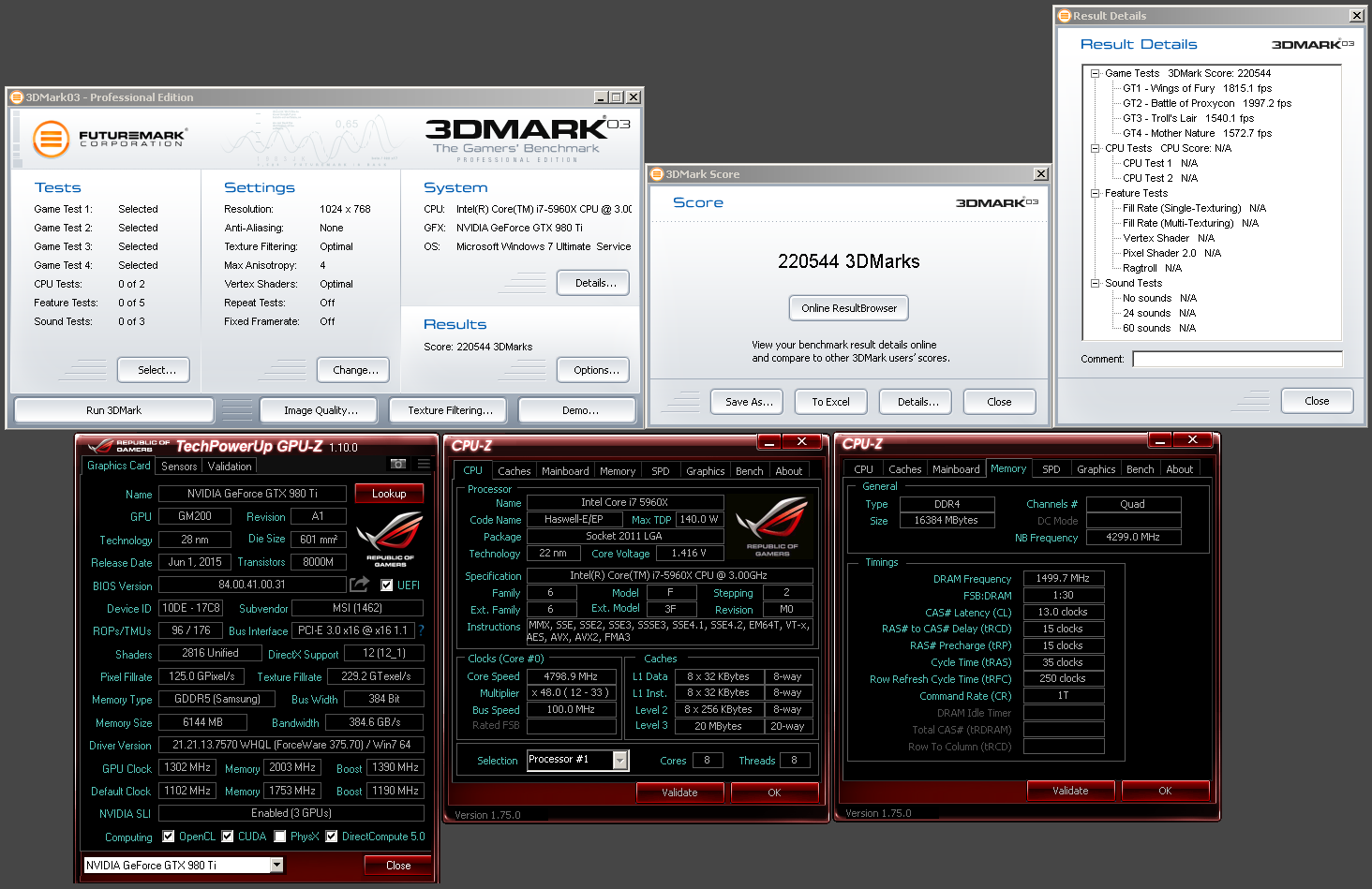1372x889 pixels.
Task: Enable the PhysX checkbox
Action: (279, 836)
